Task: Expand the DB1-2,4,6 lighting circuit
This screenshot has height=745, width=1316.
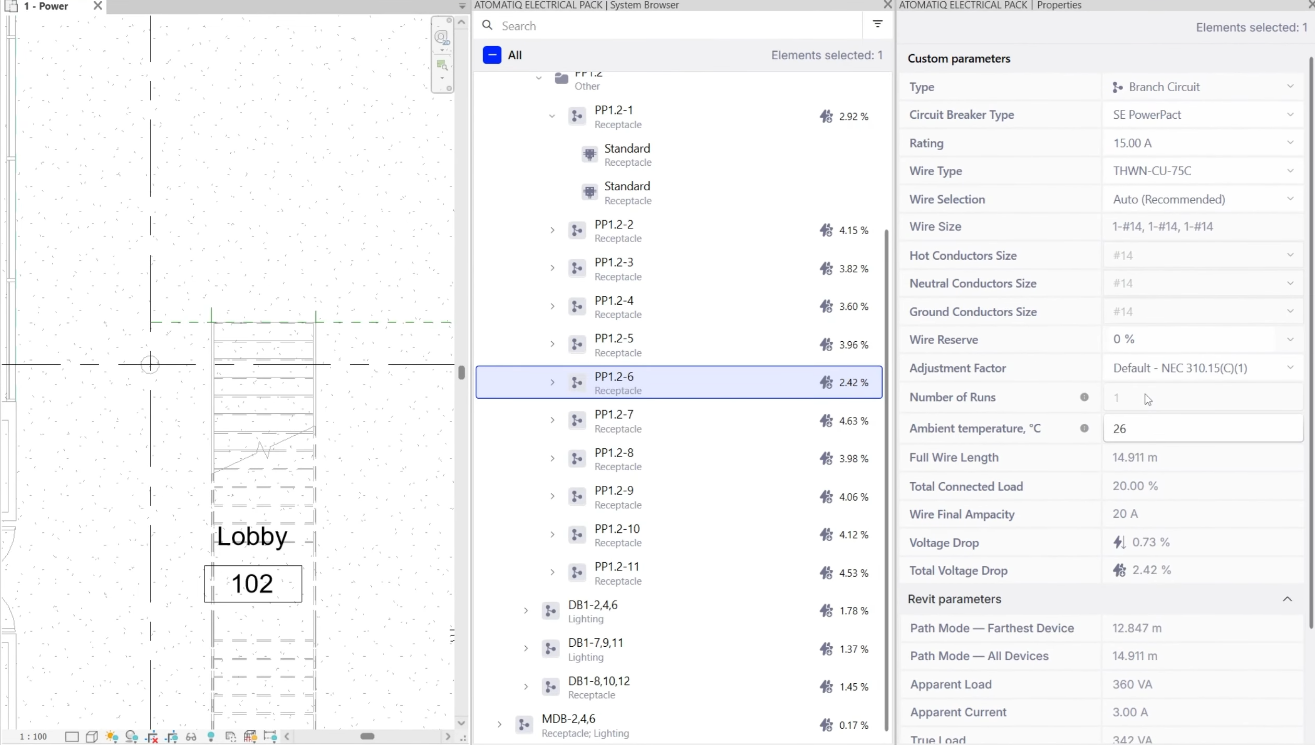Action: pos(526,610)
